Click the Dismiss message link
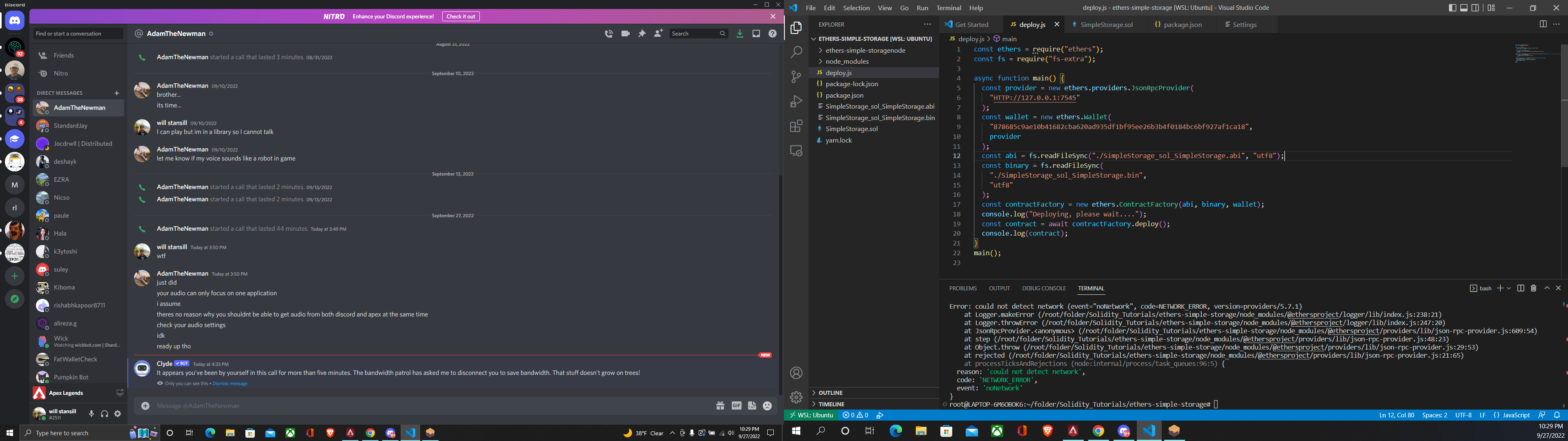Image resolution: width=1568 pixels, height=441 pixels. (230, 384)
